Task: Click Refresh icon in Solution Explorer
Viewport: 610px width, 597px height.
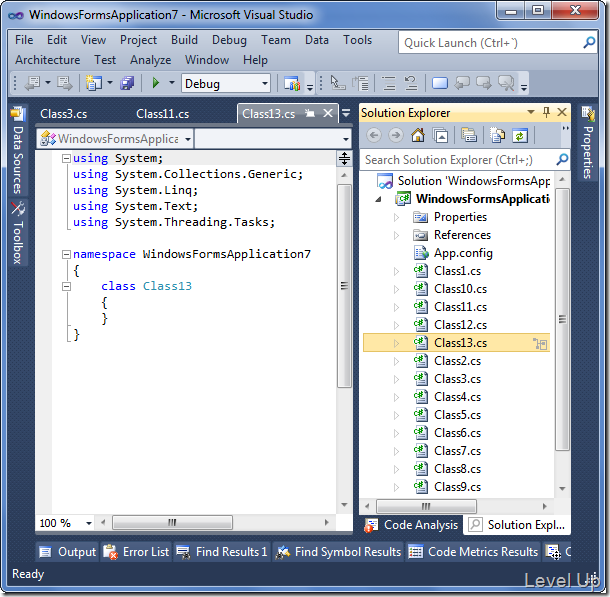Action: tap(520, 136)
